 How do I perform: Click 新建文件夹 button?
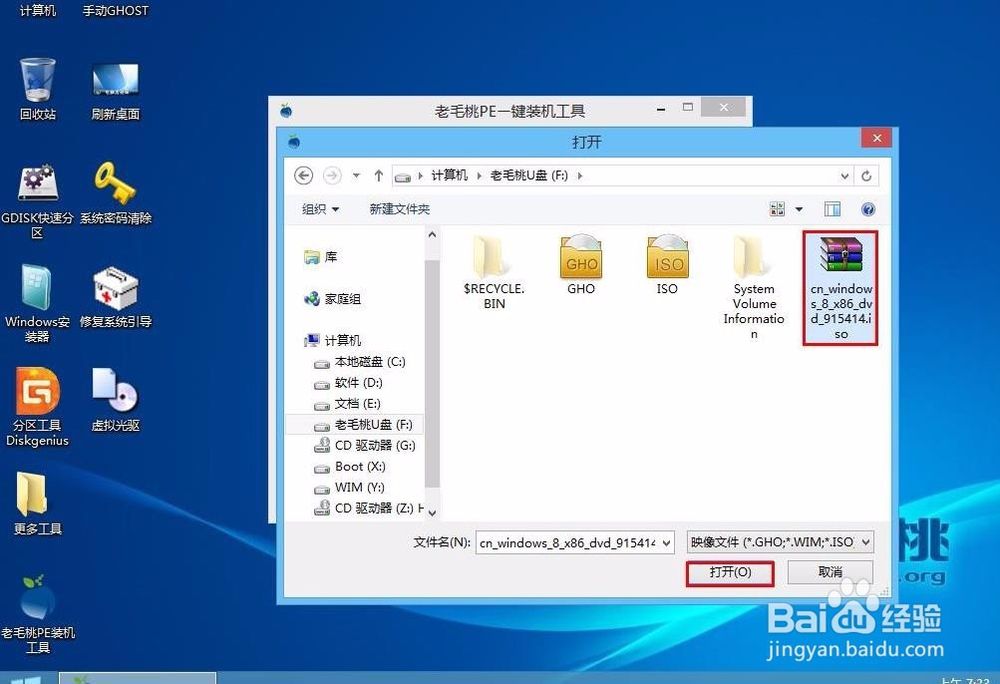point(399,209)
